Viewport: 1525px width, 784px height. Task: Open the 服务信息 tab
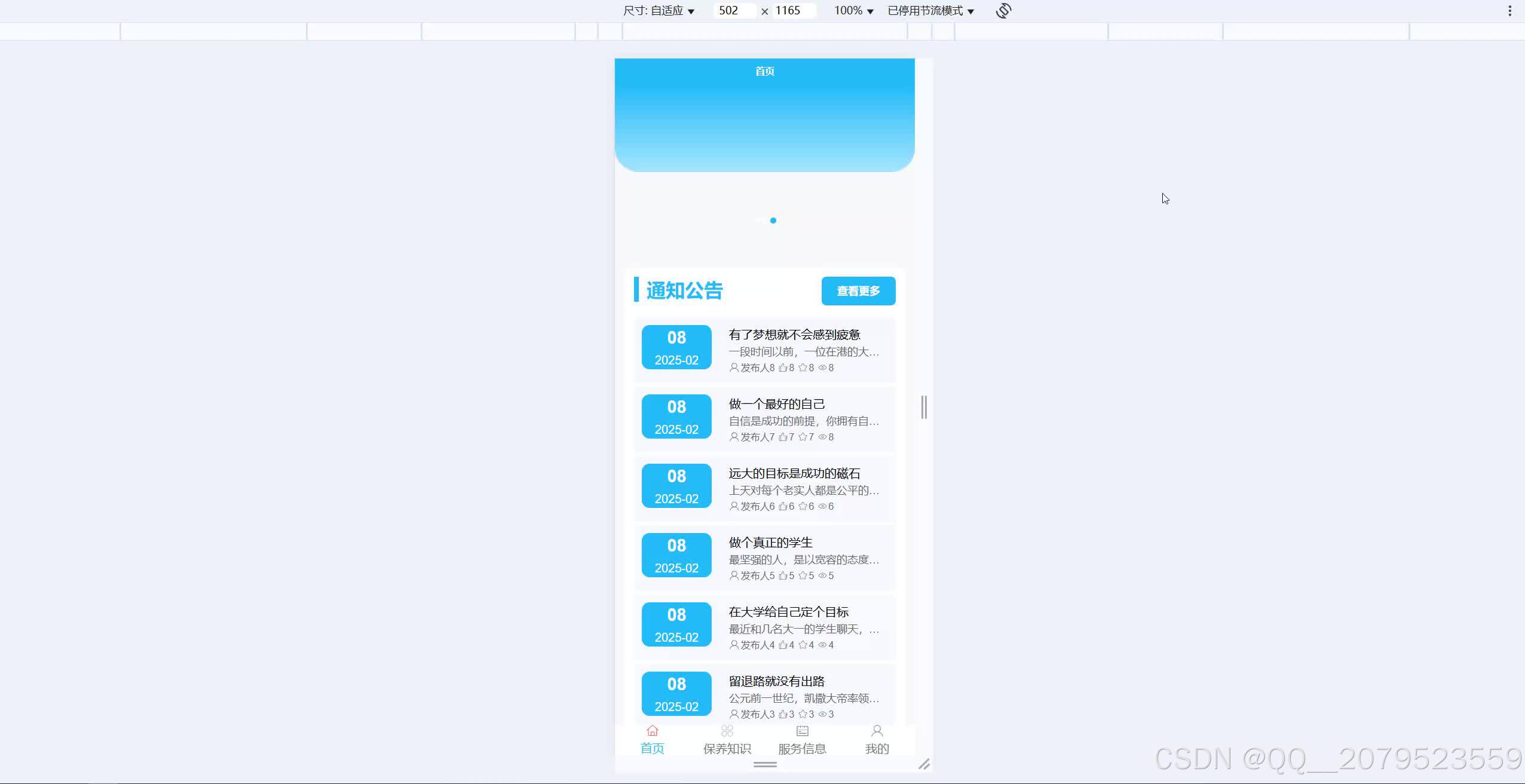(802, 740)
